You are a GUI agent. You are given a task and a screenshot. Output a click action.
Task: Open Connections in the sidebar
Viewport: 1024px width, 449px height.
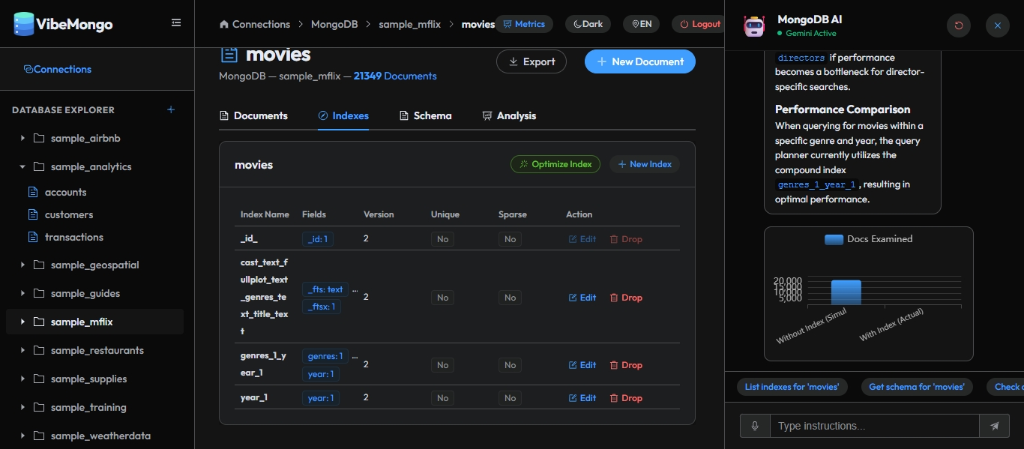coord(57,69)
